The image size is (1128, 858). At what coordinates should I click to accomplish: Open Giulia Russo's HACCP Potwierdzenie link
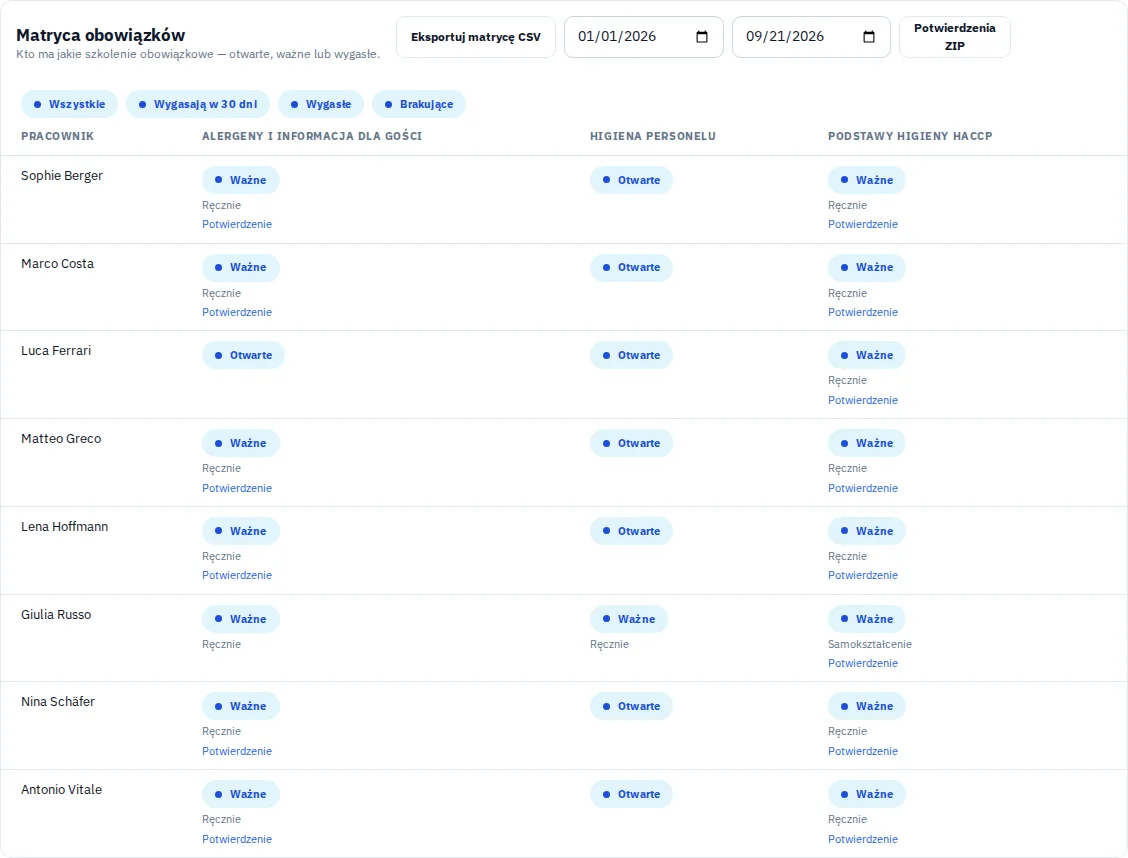(863, 663)
